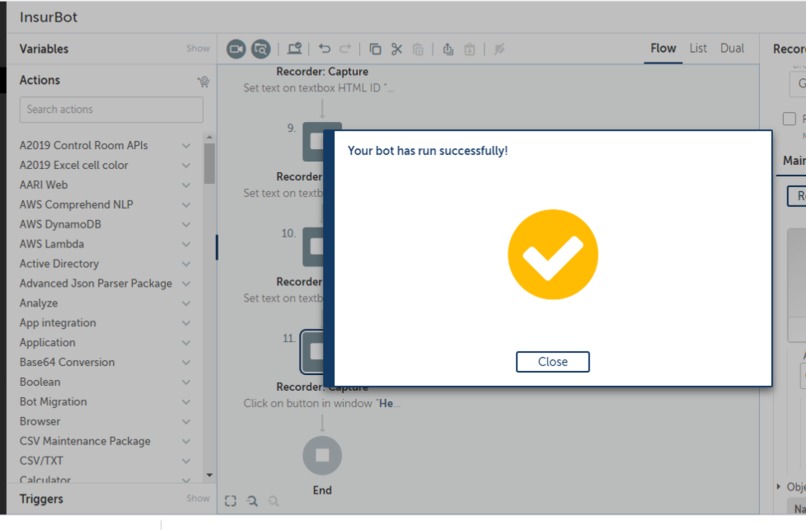Click 'Set text on textbox HTML ID' description
Screen dimensions: 806x530
[x=319, y=88]
